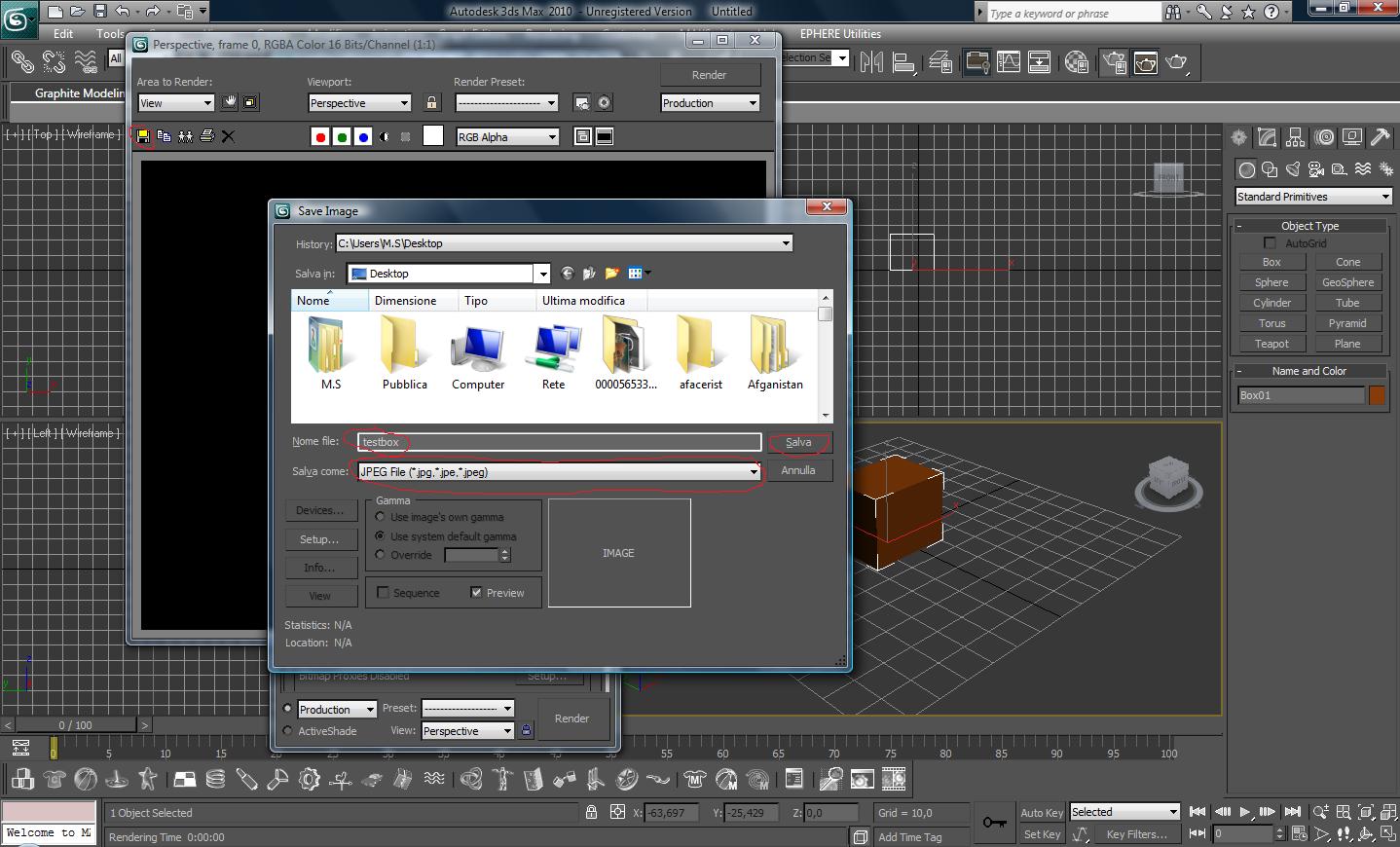Select Use image's own gamma radio button

[x=381, y=517]
